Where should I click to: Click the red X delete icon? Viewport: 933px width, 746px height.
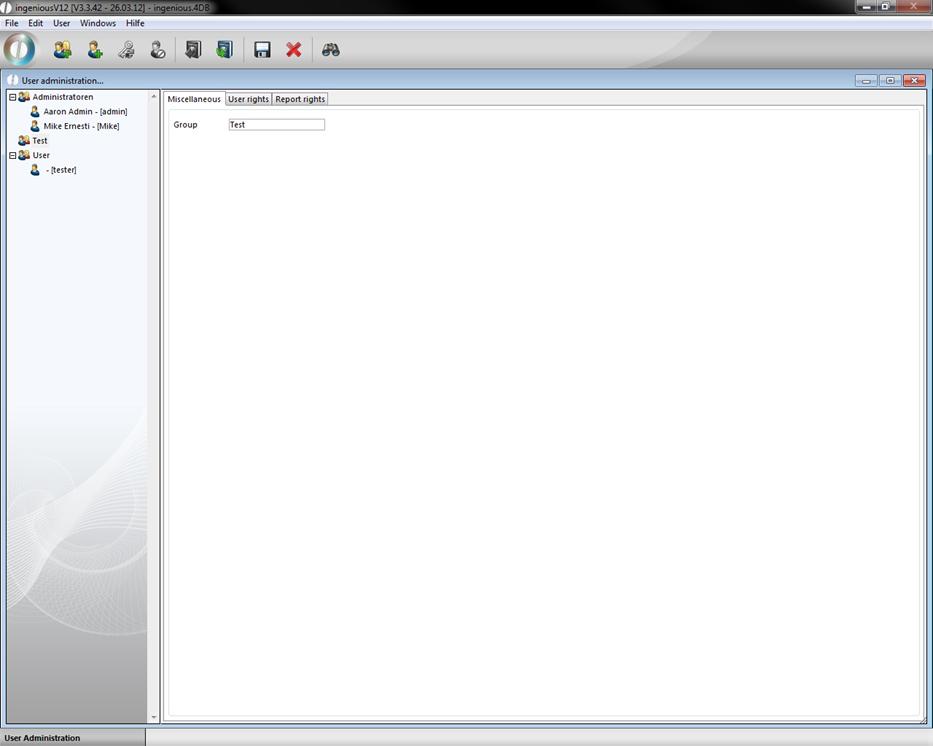[294, 49]
